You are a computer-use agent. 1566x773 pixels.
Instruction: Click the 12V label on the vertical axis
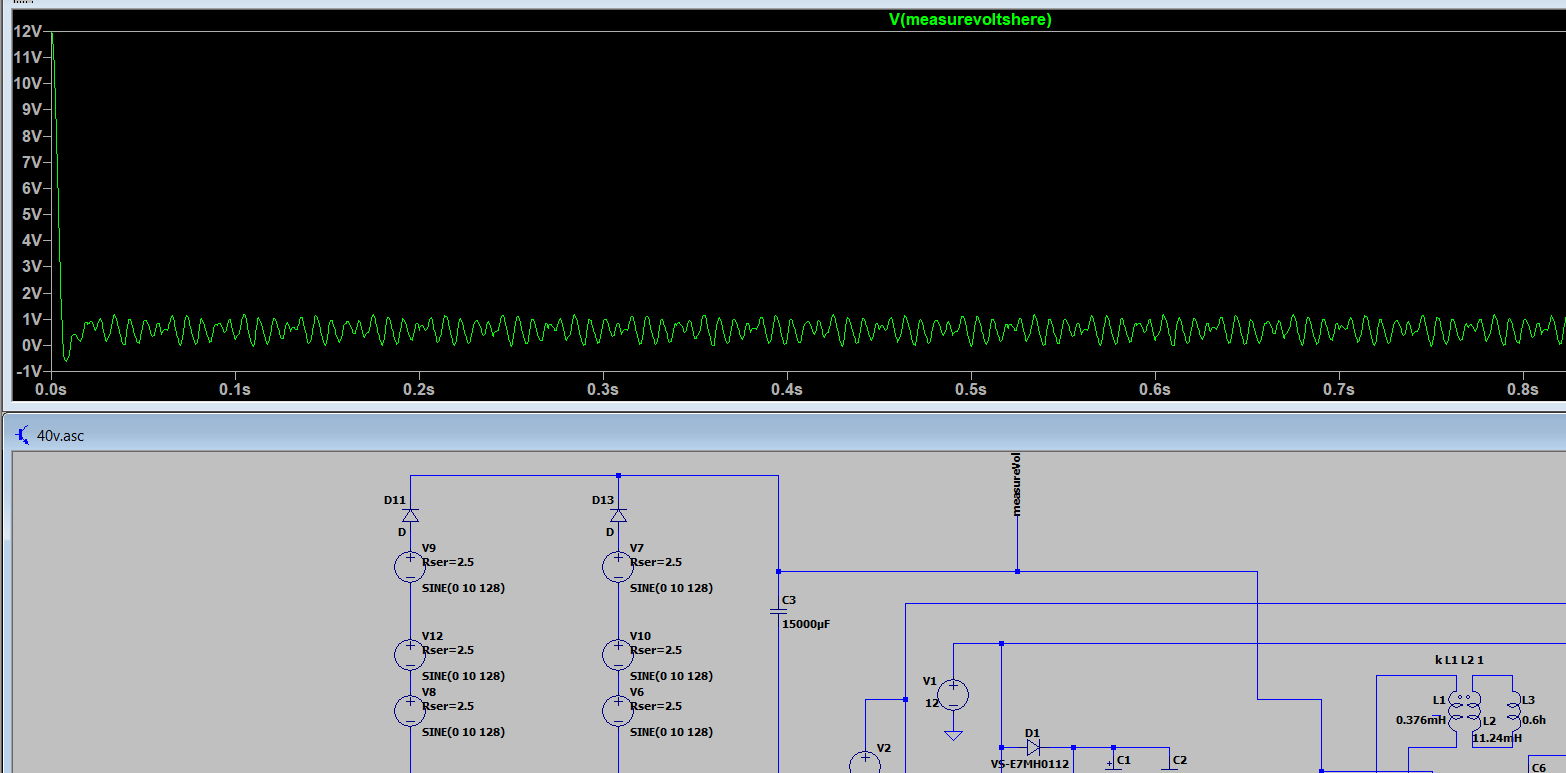click(x=27, y=31)
